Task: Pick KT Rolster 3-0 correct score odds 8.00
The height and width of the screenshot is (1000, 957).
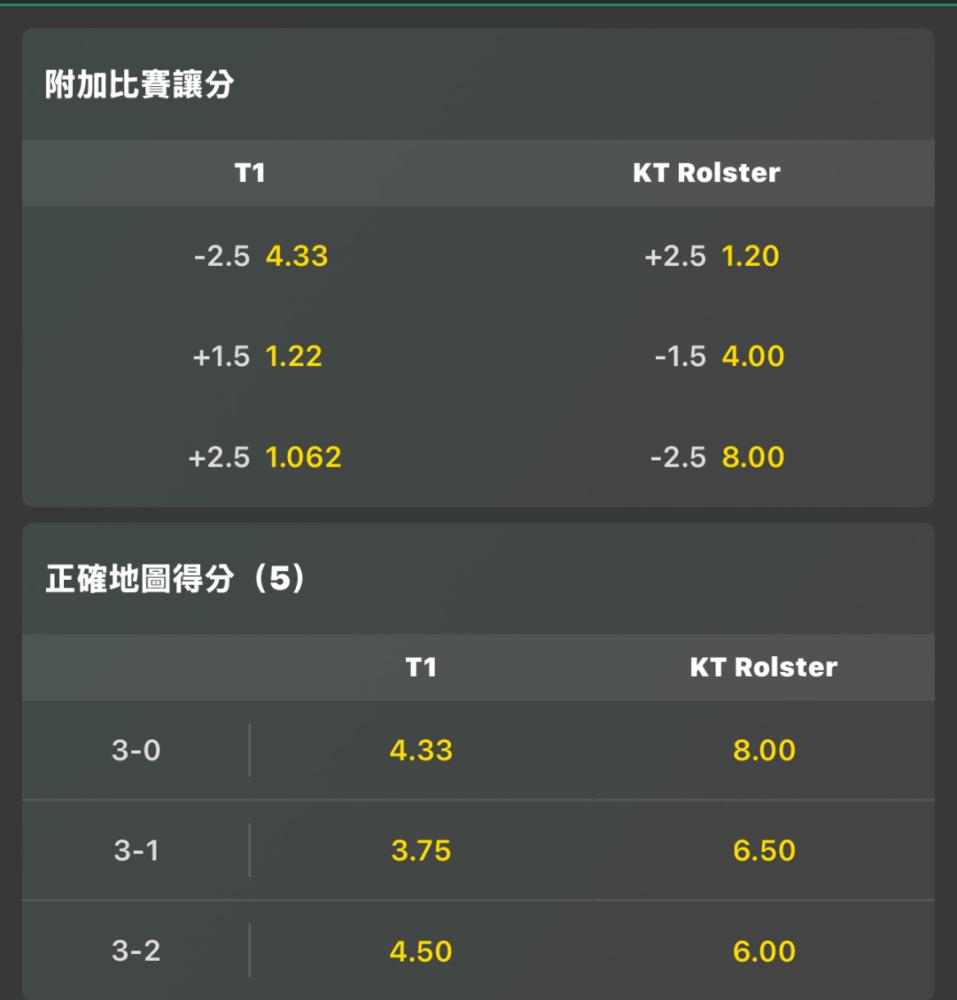Action: click(764, 750)
